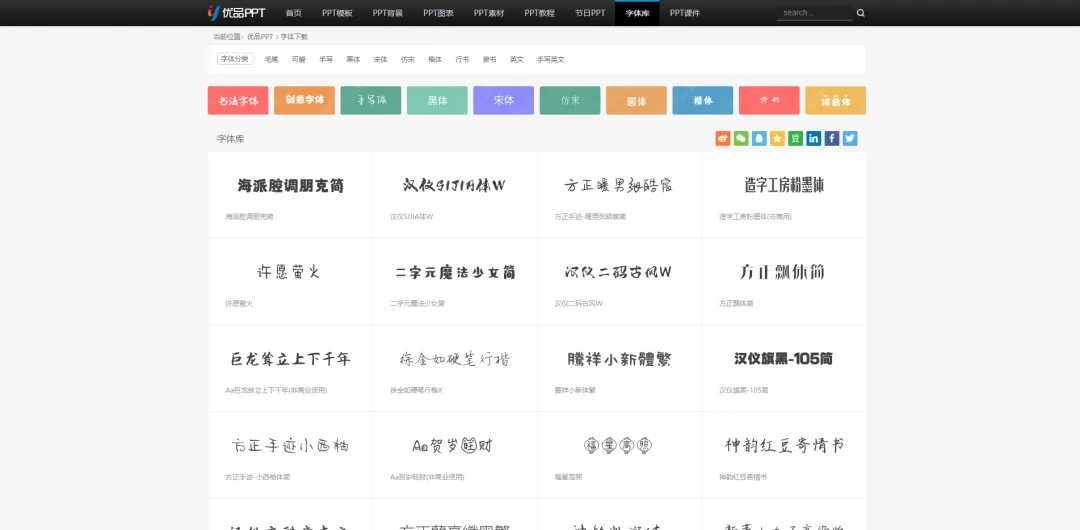Share page via LinkedIn icon
Viewport: 1080px width, 530px height.
coord(813,139)
